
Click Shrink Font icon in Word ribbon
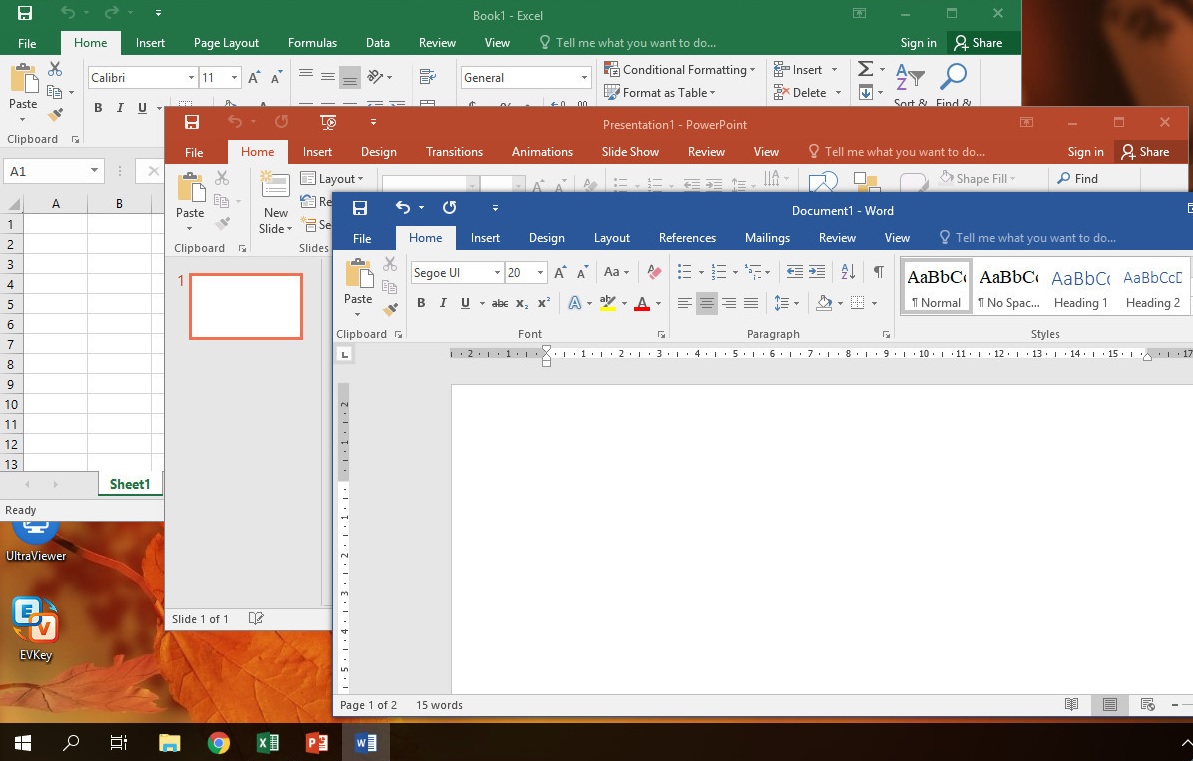pyautogui.click(x=583, y=272)
